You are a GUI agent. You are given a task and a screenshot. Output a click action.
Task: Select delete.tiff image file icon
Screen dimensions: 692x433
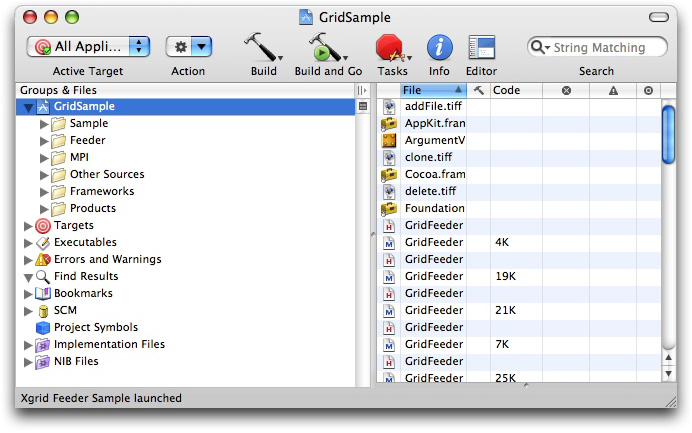[389, 192]
